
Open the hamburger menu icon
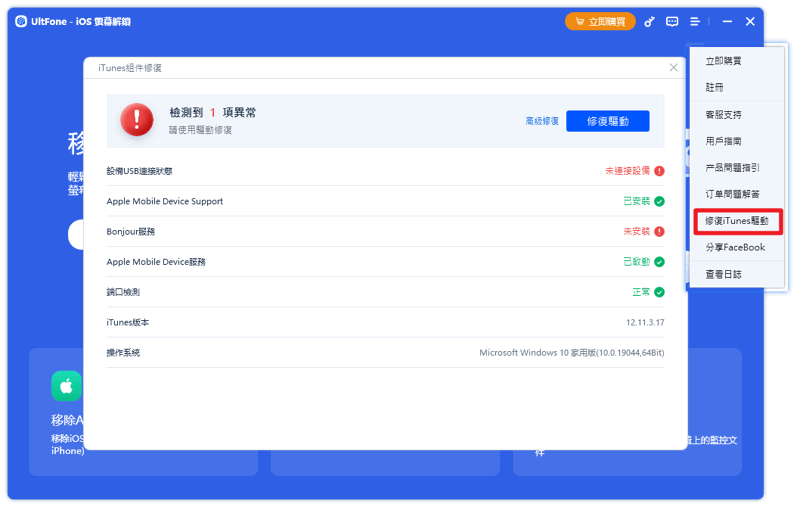(x=695, y=22)
